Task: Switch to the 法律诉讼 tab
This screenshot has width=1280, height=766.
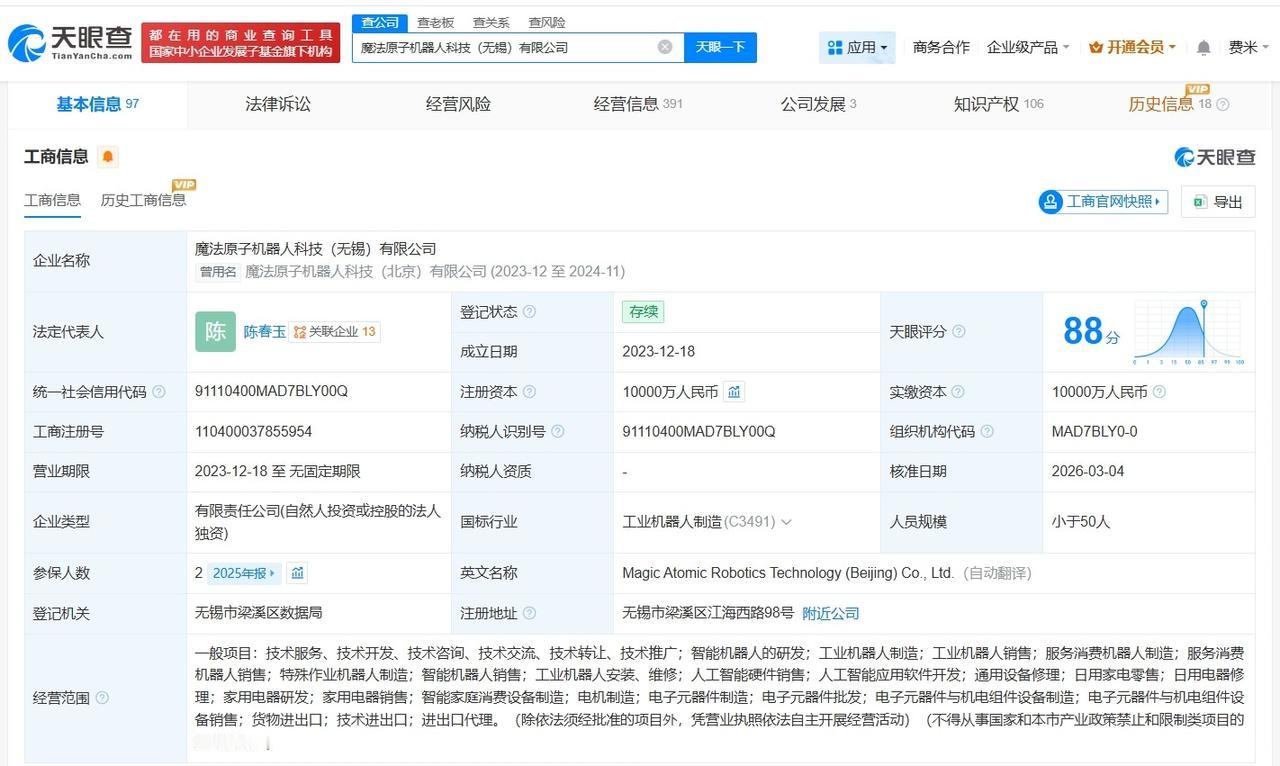Action: [x=278, y=104]
